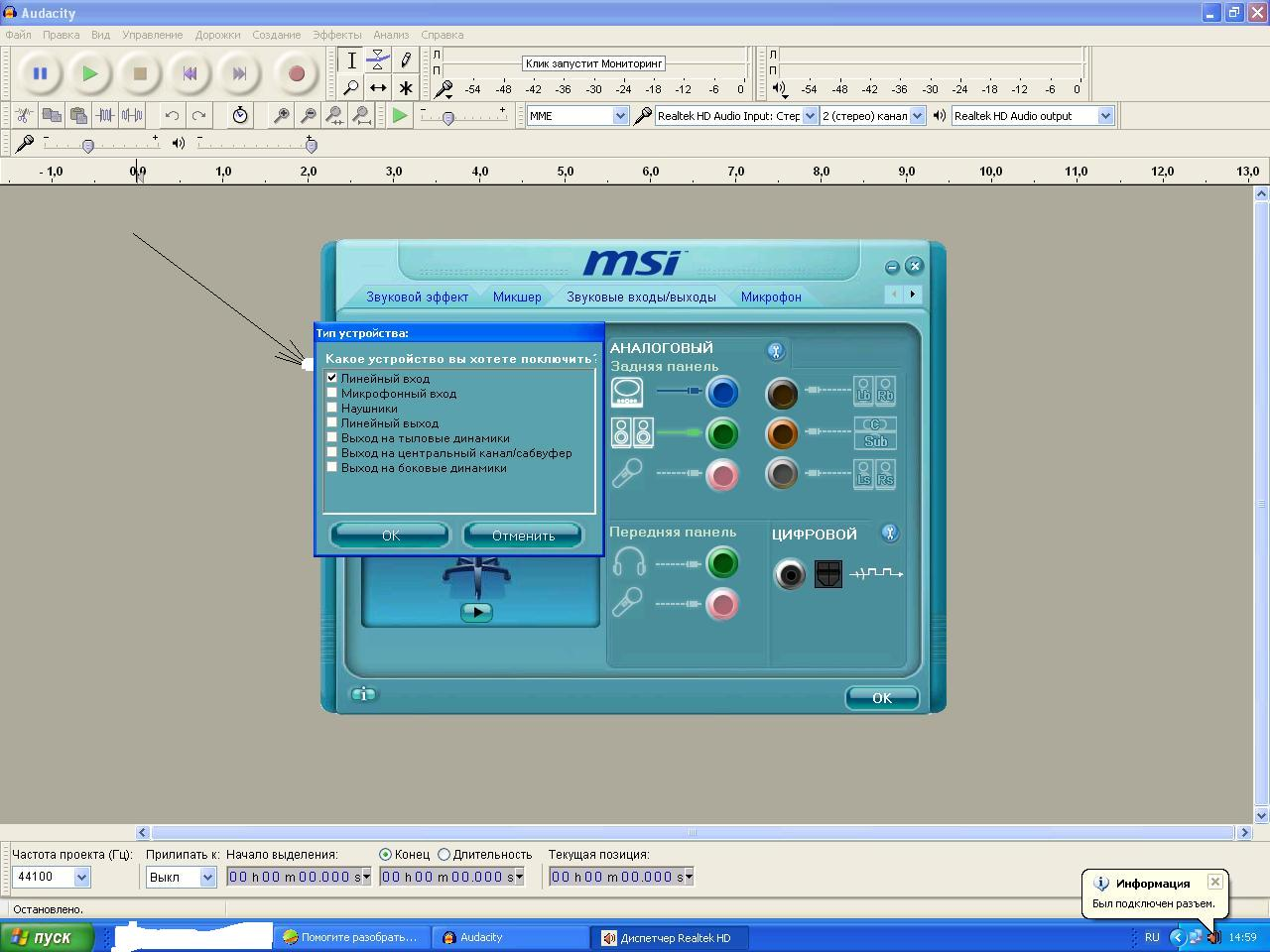Click the Redo arrow icon
Viewport: 1270px width, 952px height.
(x=198, y=115)
